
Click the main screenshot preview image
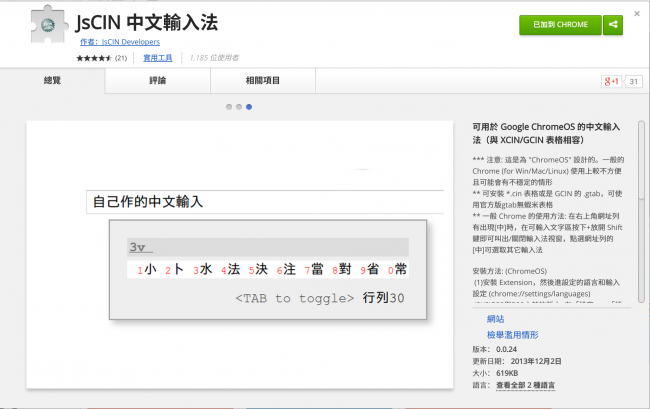pyautogui.click(x=240, y=255)
